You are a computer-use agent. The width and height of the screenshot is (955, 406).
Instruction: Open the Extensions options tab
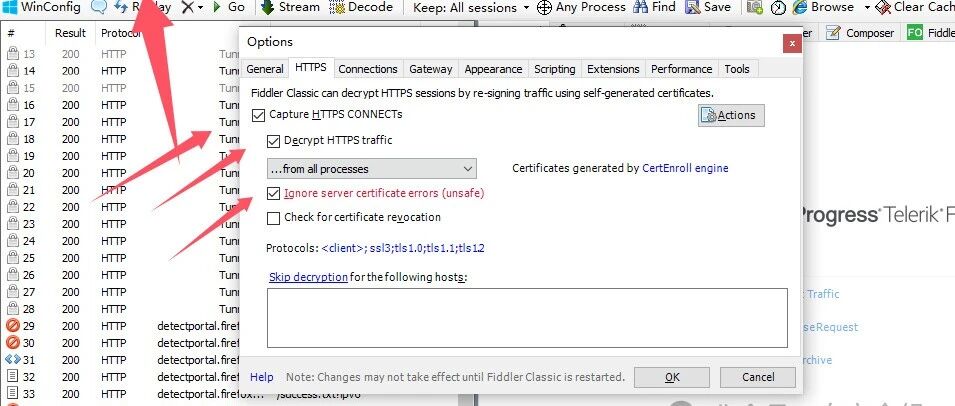613,69
